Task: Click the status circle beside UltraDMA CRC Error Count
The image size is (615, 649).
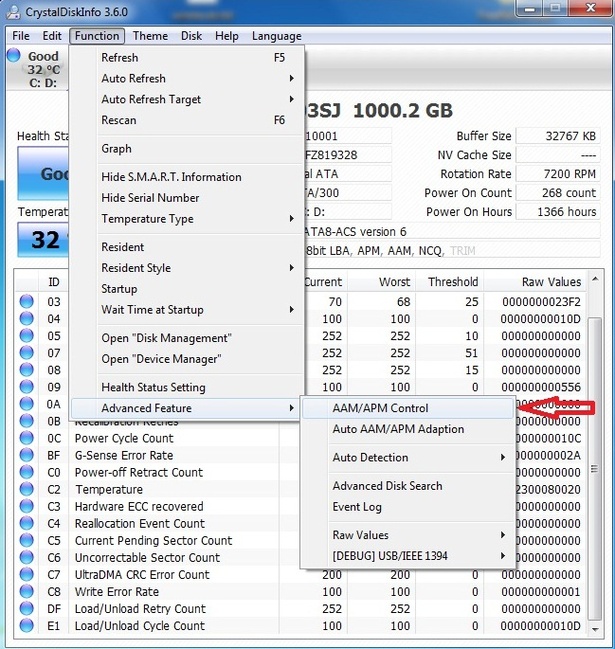Action: [x=26, y=574]
